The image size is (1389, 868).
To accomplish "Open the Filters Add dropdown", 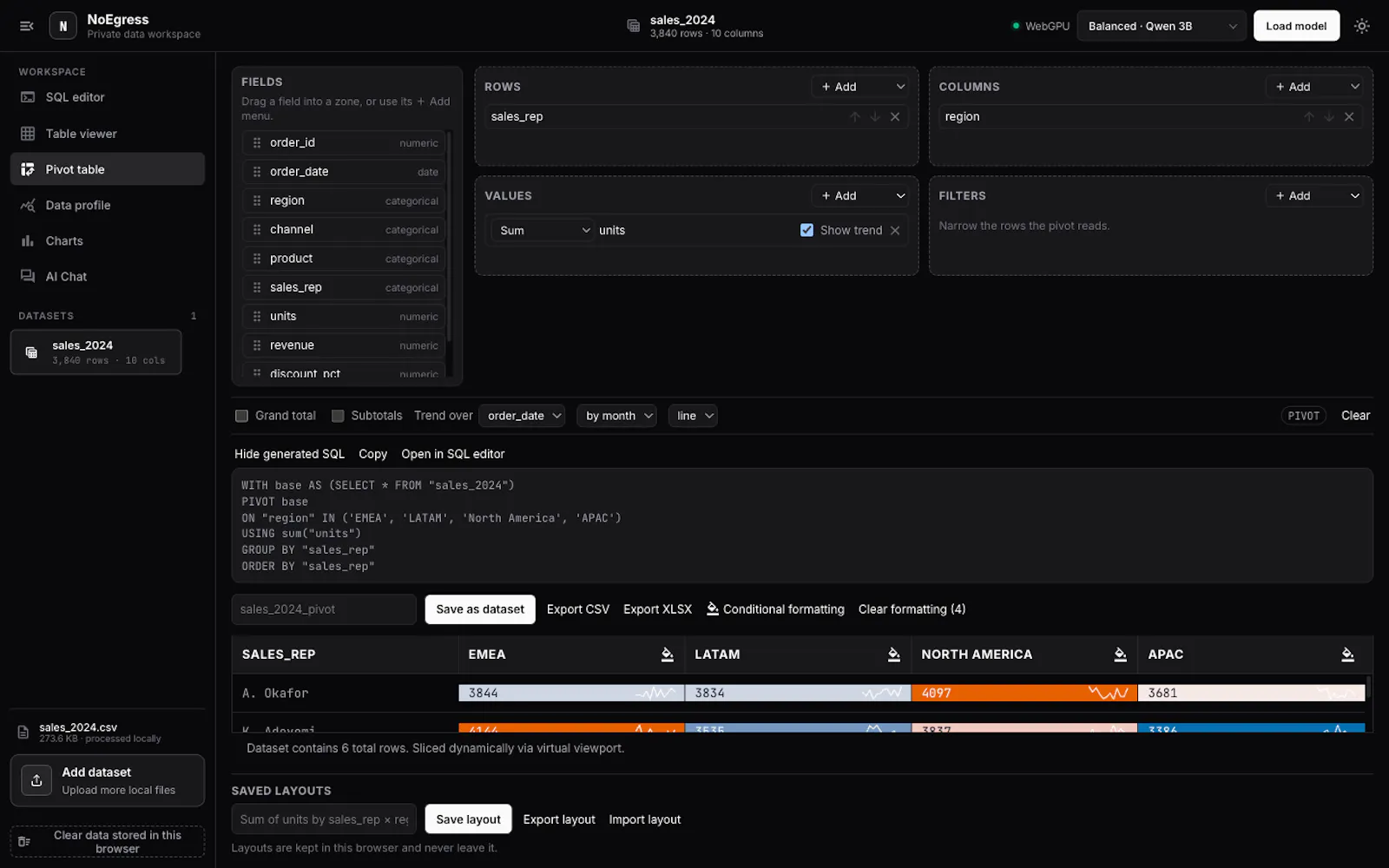I will pos(1314,196).
